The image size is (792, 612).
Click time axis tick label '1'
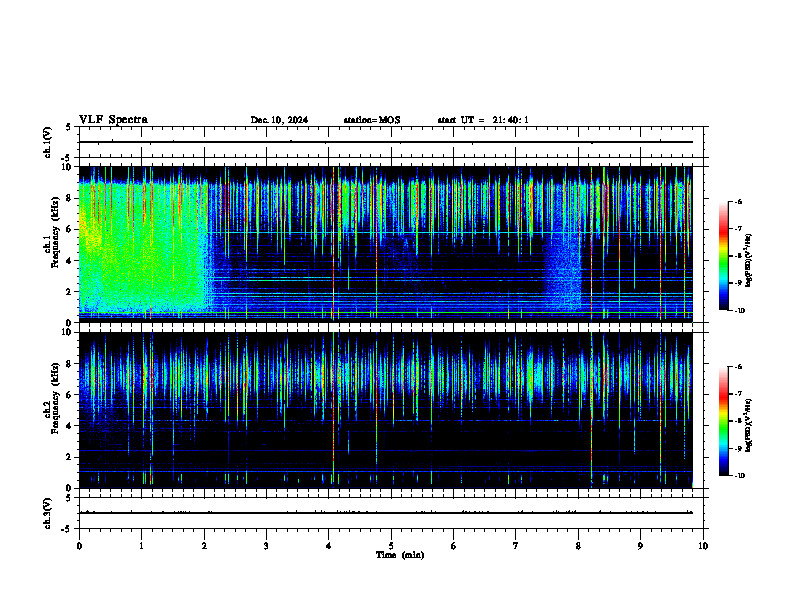click(x=141, y=546)
